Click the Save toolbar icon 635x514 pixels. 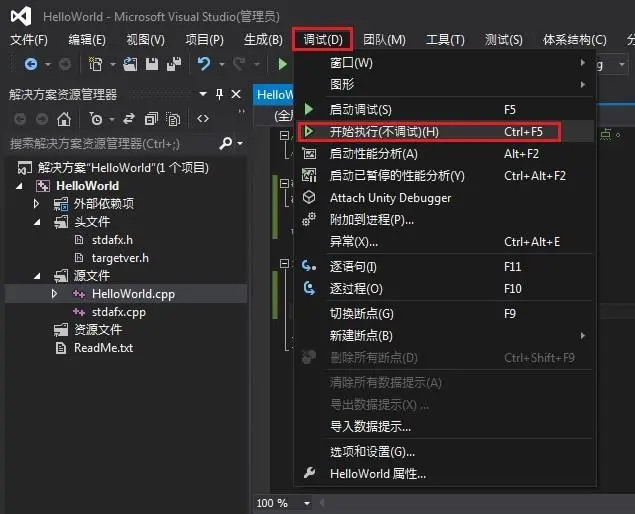tap(152, 64)
